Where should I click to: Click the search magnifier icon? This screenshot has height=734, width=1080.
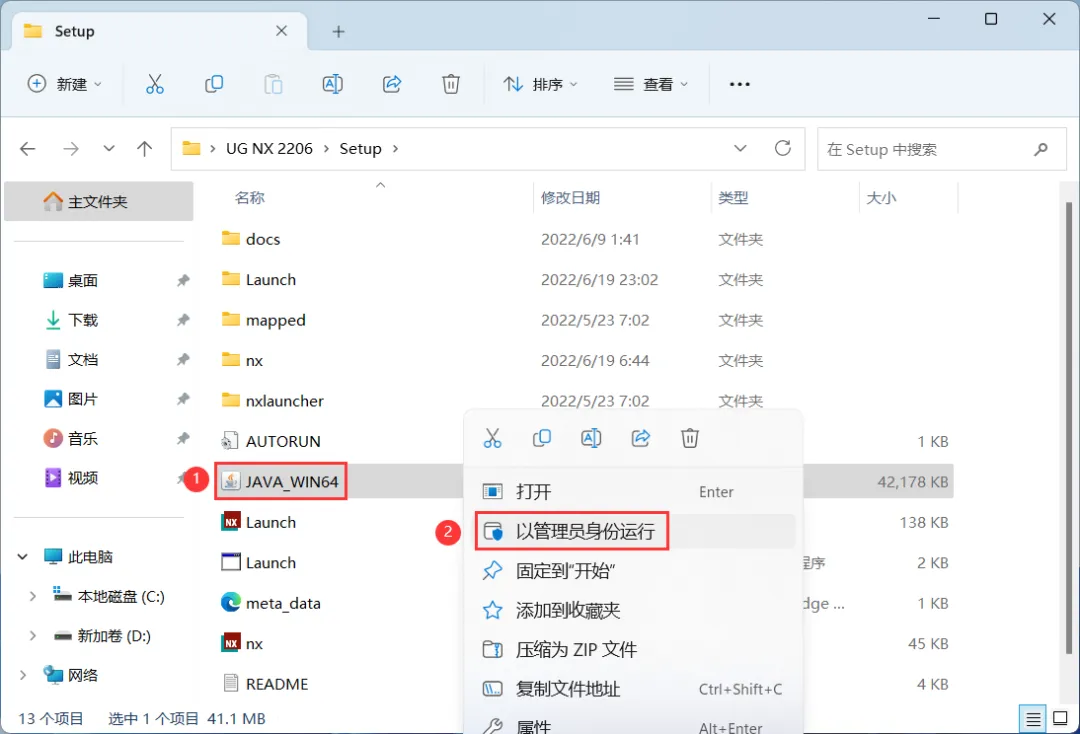tap(1041, 149)
